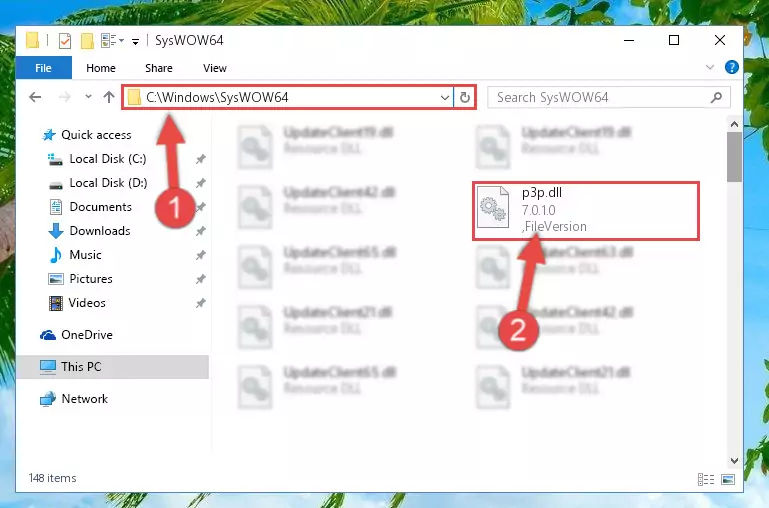Switch to details view in status bar
This screenshot has height=508, width=769.
coord(706,479)
